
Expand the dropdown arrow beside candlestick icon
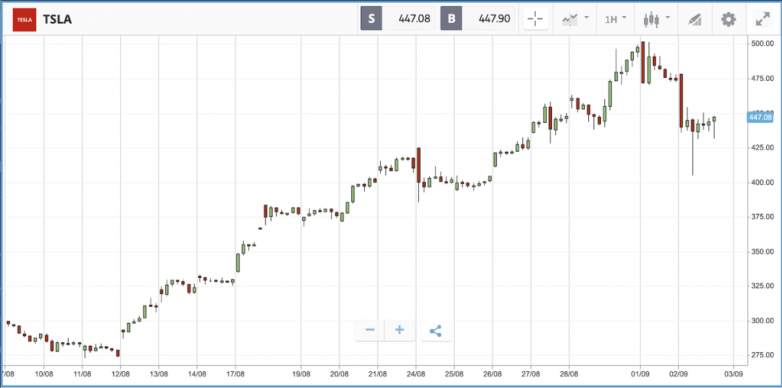667,17
